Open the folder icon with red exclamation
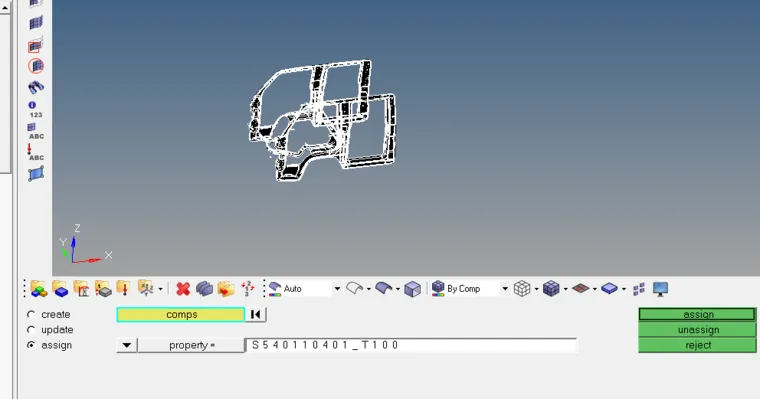 123,289
